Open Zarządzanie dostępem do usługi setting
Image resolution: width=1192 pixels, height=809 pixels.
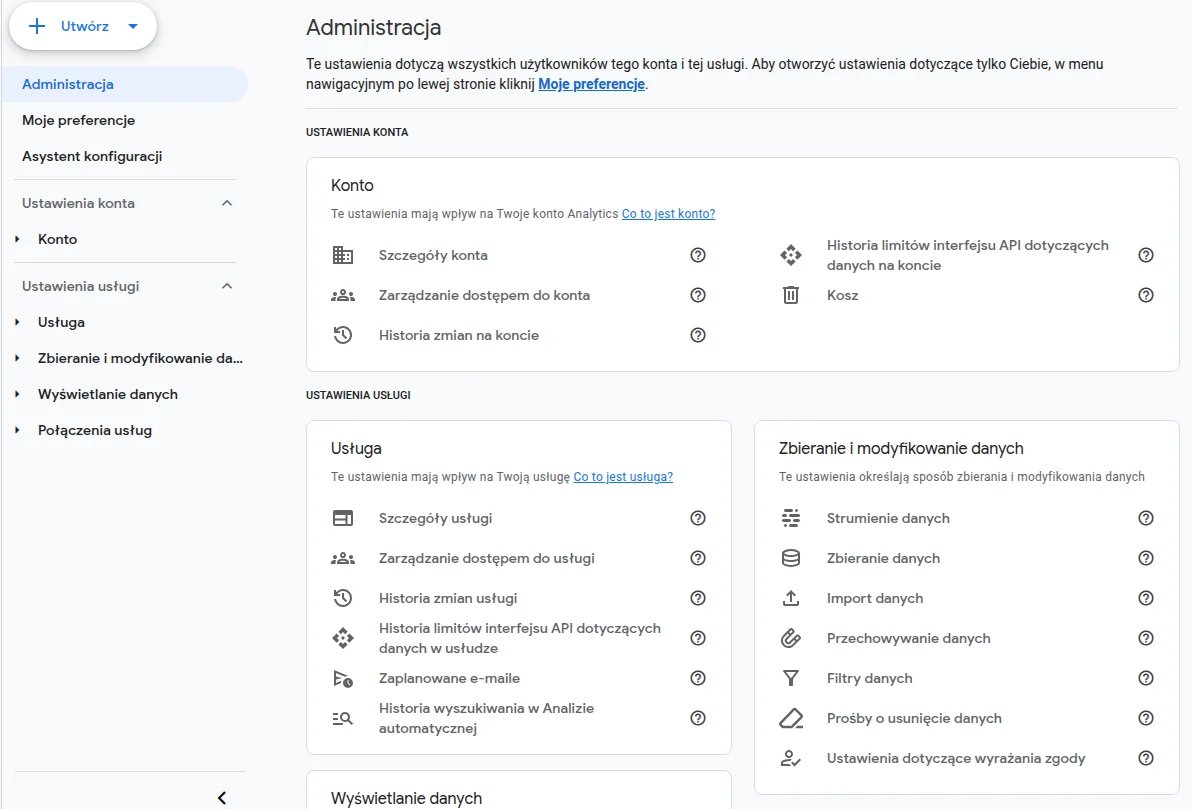[487, 558]
